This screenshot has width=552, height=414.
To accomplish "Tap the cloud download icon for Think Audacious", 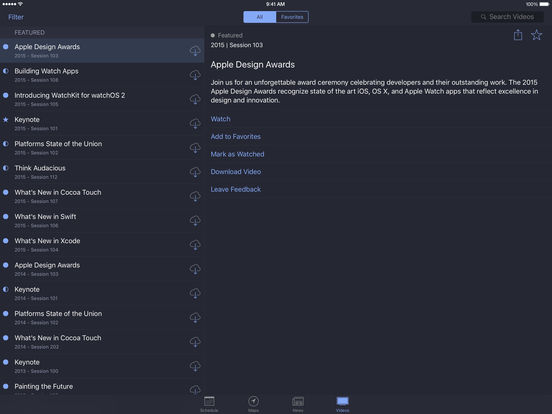I will (x=195, y=172).
